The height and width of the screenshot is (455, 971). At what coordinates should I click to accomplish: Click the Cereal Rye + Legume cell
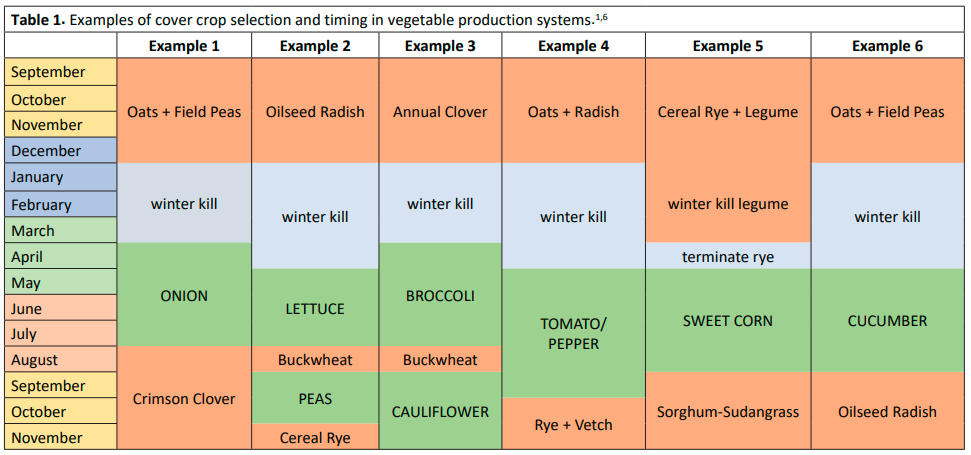[728, 112]
